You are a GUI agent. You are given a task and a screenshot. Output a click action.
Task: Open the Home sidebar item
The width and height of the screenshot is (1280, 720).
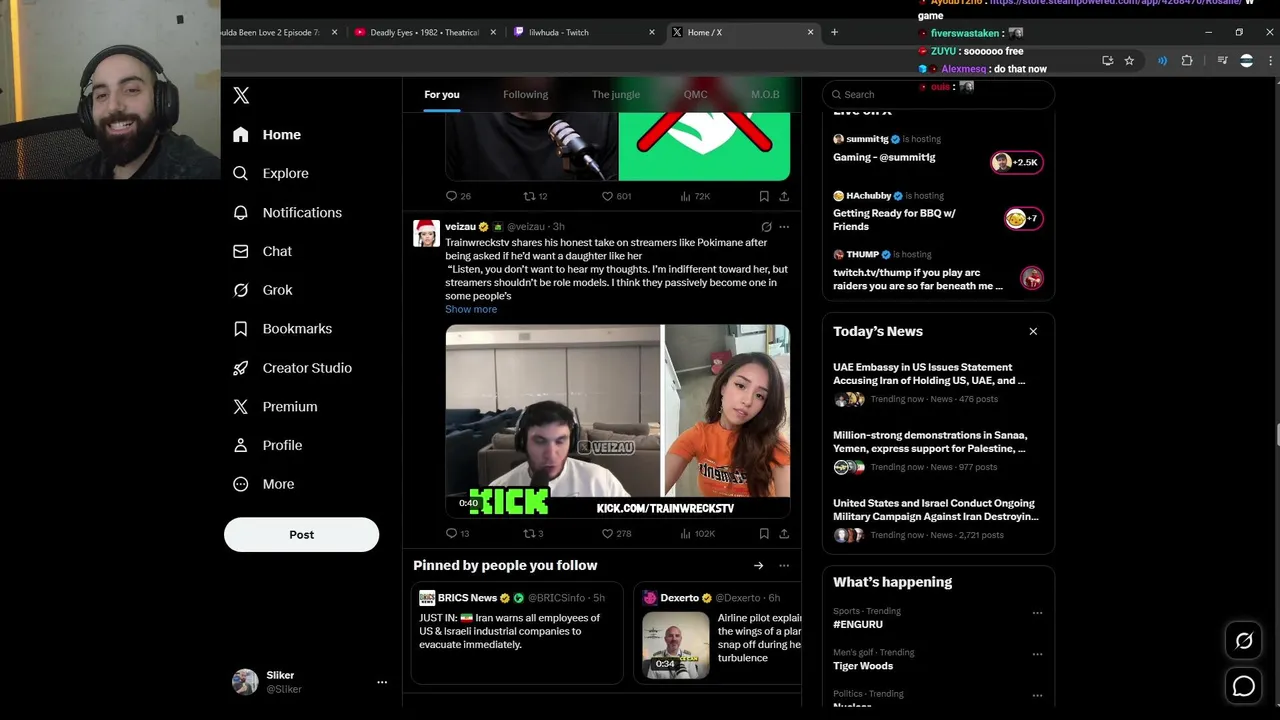coord(267,134)
